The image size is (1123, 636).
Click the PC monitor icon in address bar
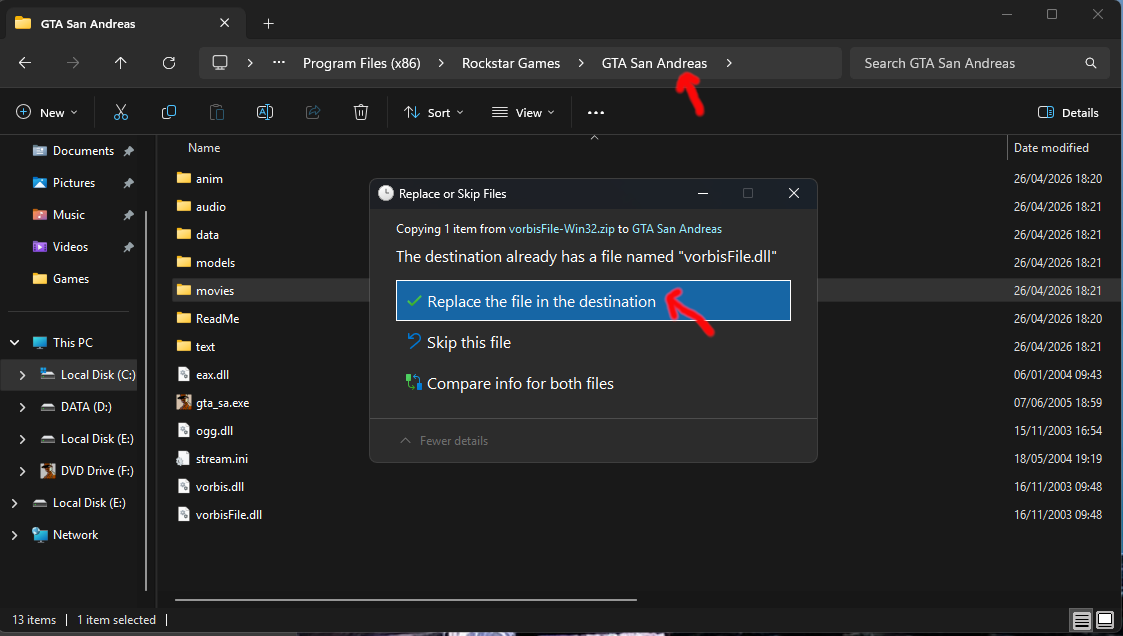pos(220,63)
